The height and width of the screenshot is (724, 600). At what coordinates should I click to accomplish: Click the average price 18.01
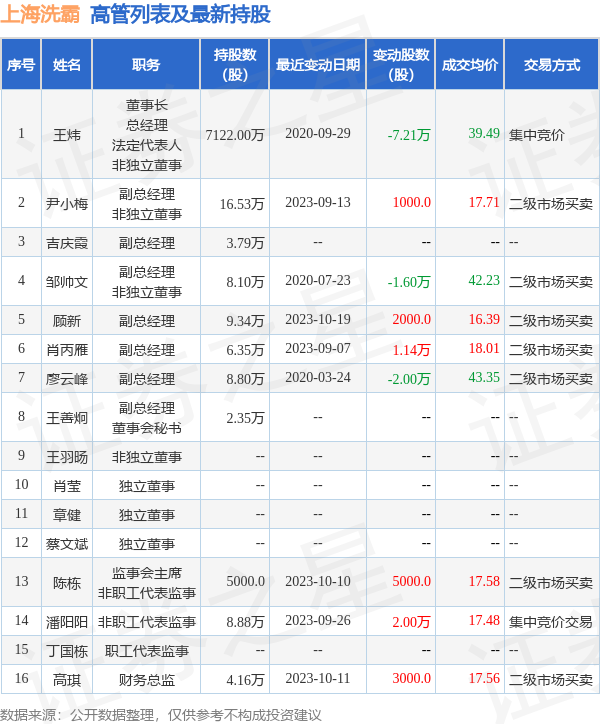tap(484, 348)
